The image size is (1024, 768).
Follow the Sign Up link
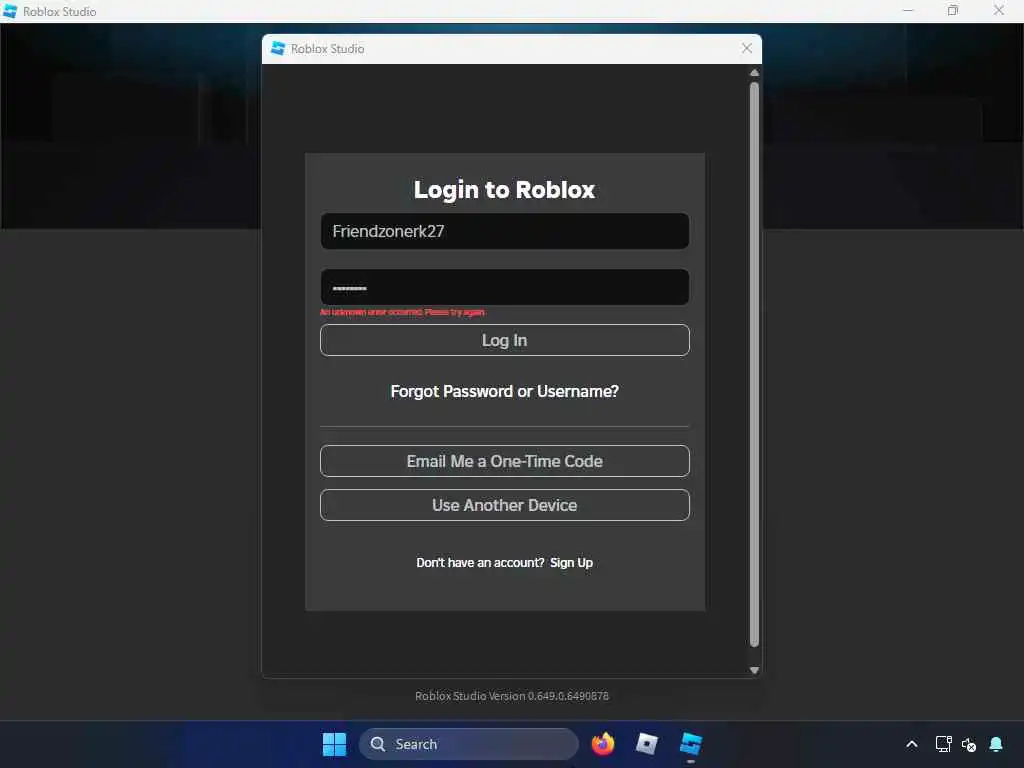coord(571,563)
